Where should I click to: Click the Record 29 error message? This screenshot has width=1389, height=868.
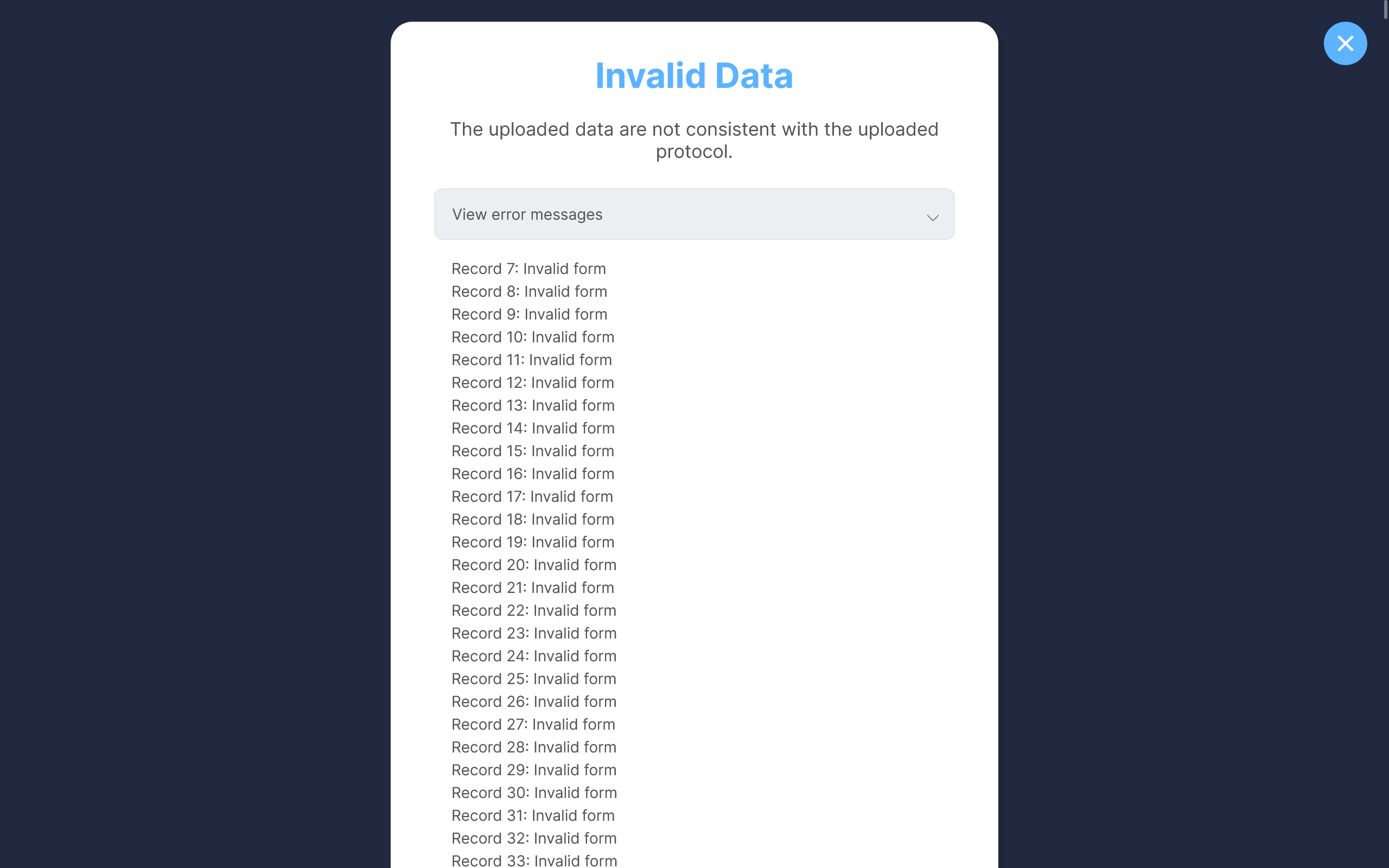(533, 770)
